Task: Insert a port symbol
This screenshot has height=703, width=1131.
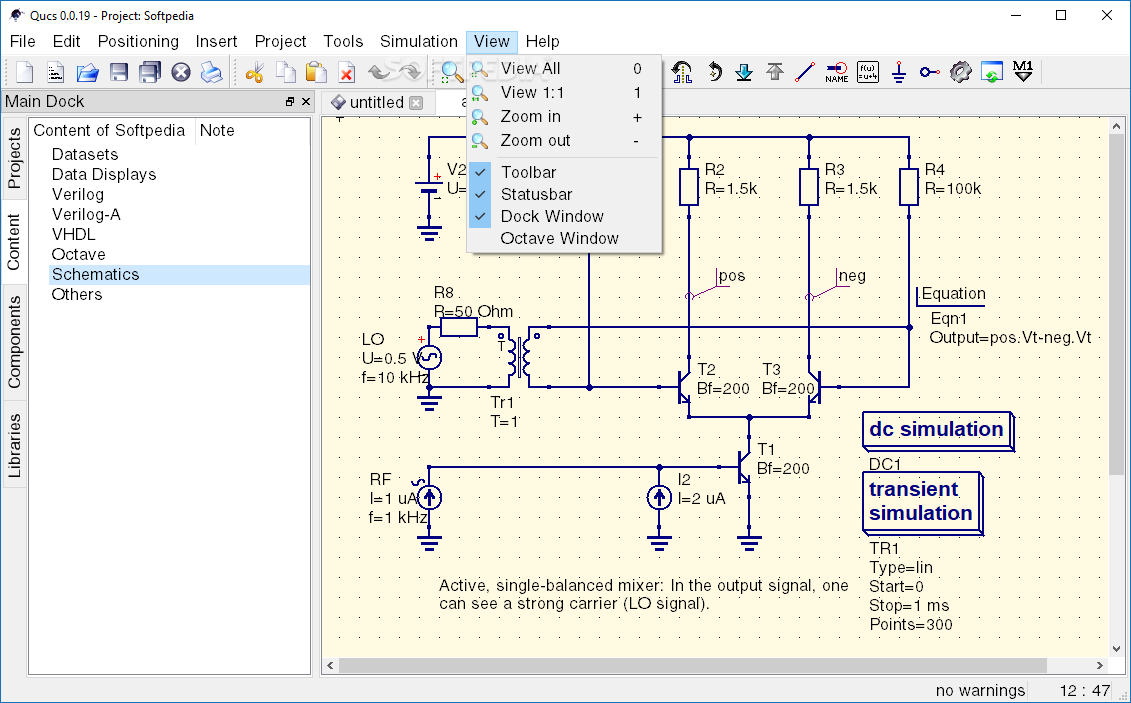Action: click(x=930, y=72)
